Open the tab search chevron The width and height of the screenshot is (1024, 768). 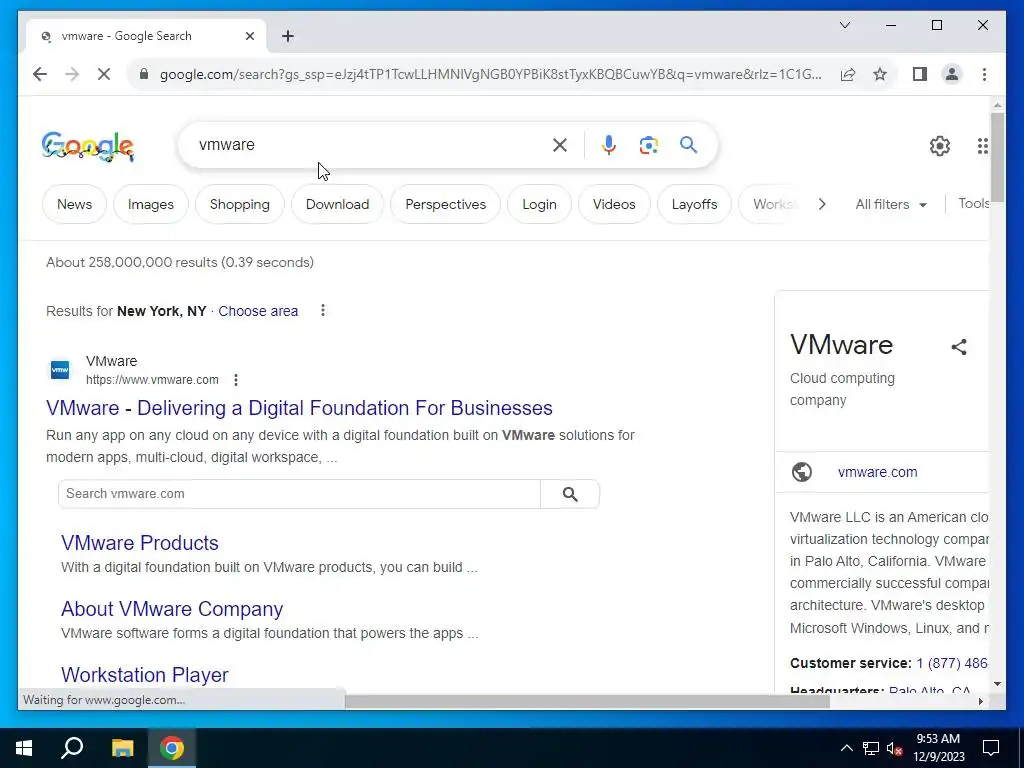(x=844, y=25)
